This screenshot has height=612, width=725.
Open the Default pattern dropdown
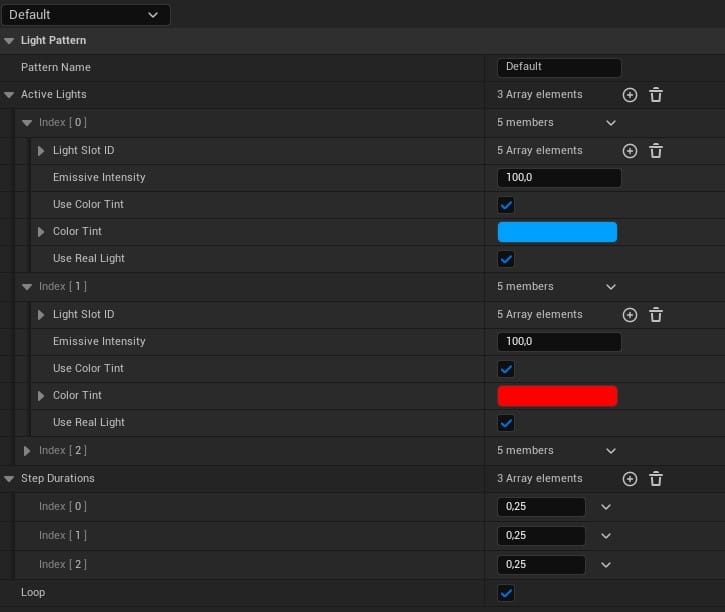[x=86, y=15]
